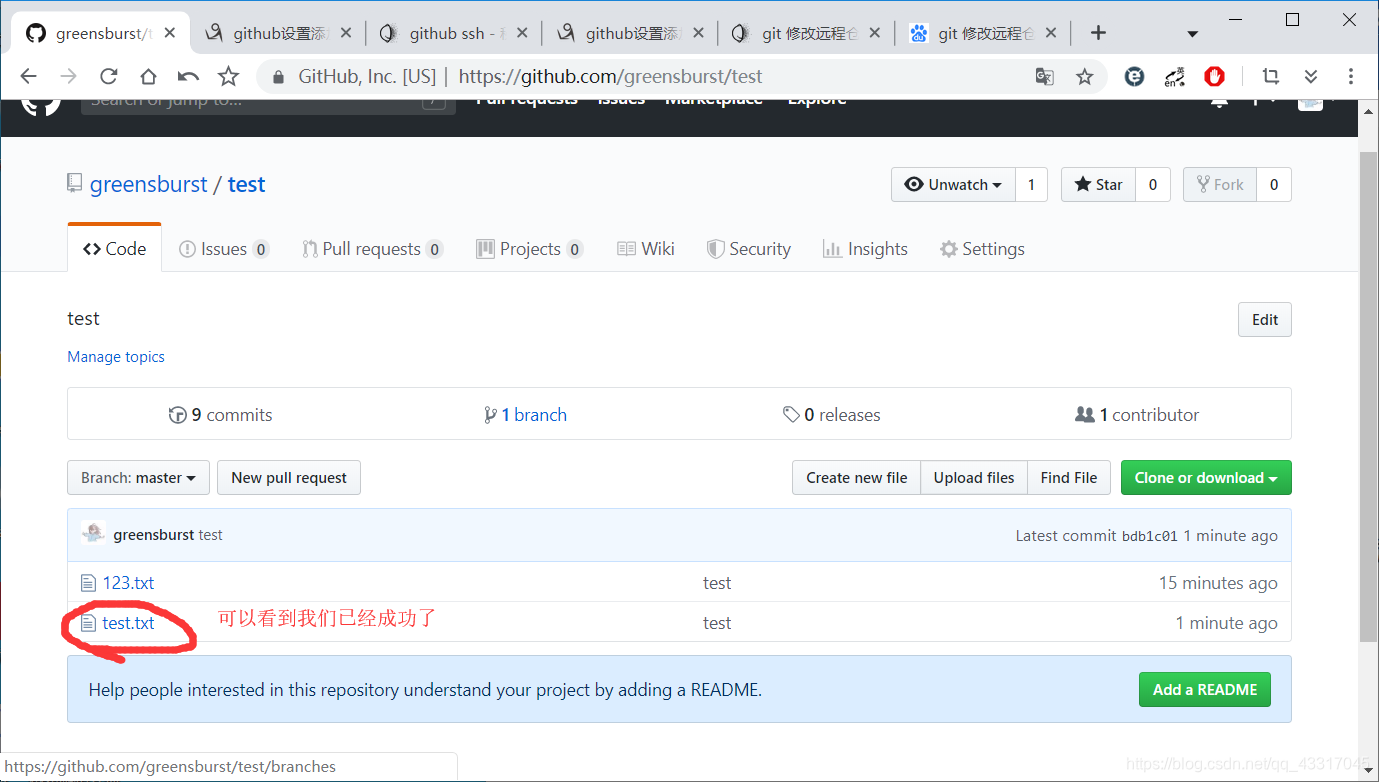Image resolution: width=1379 pixels, height=782 pixels.
Task: View the 1 contributor link
Action: (1137, 415)
